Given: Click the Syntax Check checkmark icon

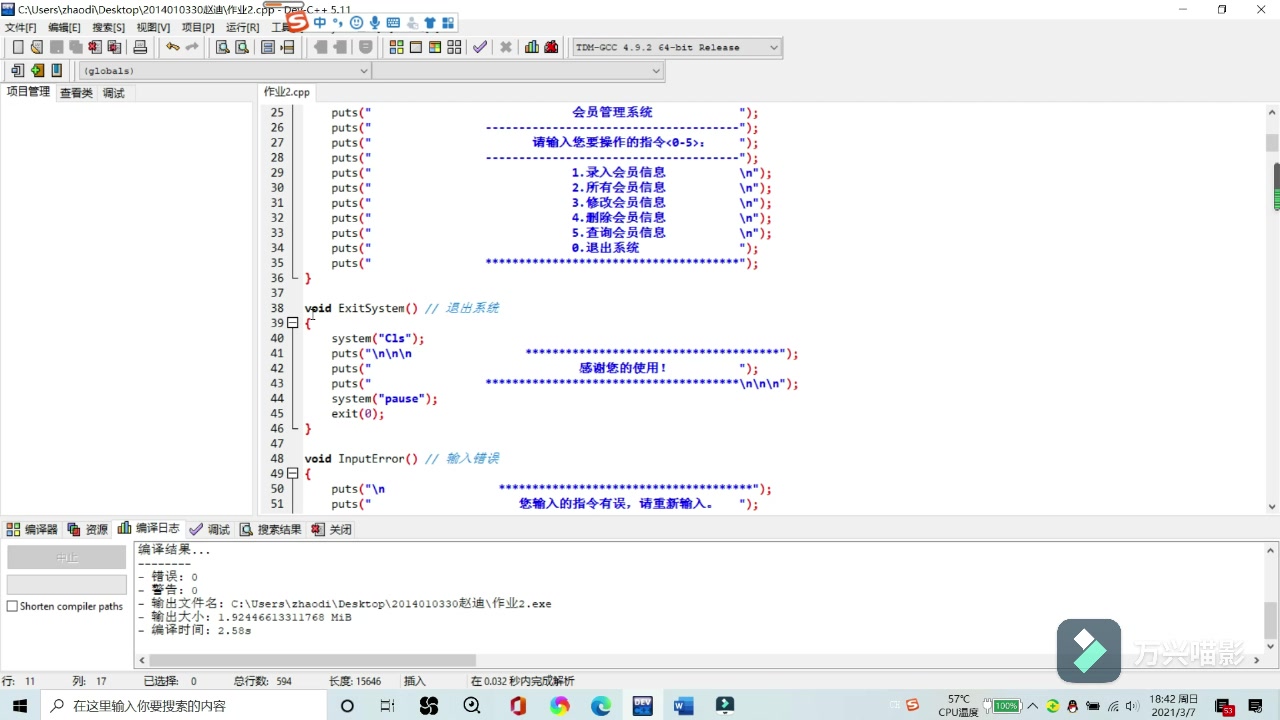Looking at the screenshot, I should 480,47.
